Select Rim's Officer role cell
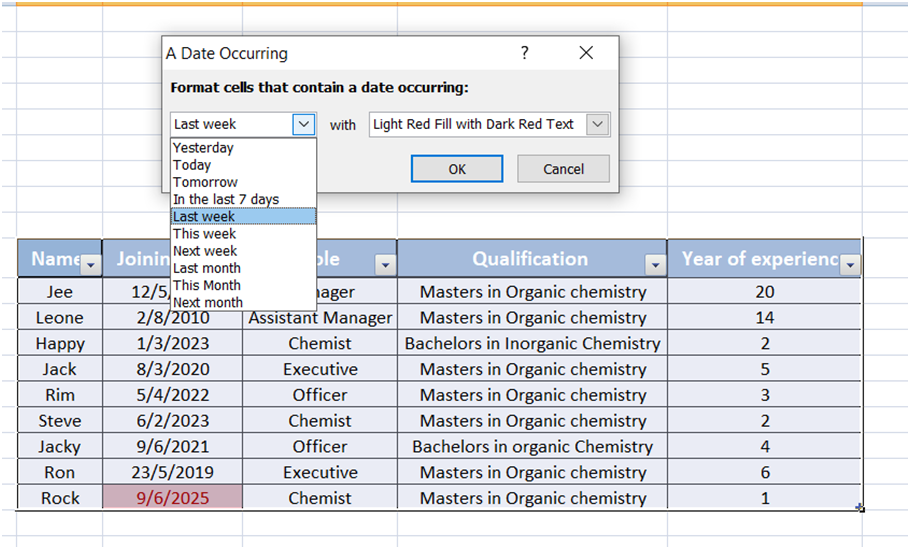This screenshot has width=910, height=549. [x=320, y=395]
